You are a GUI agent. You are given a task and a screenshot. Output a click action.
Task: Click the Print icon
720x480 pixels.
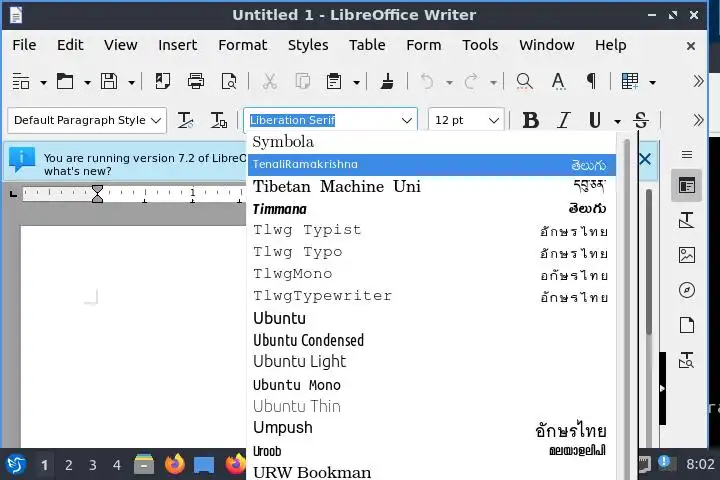tap(196, 82)
